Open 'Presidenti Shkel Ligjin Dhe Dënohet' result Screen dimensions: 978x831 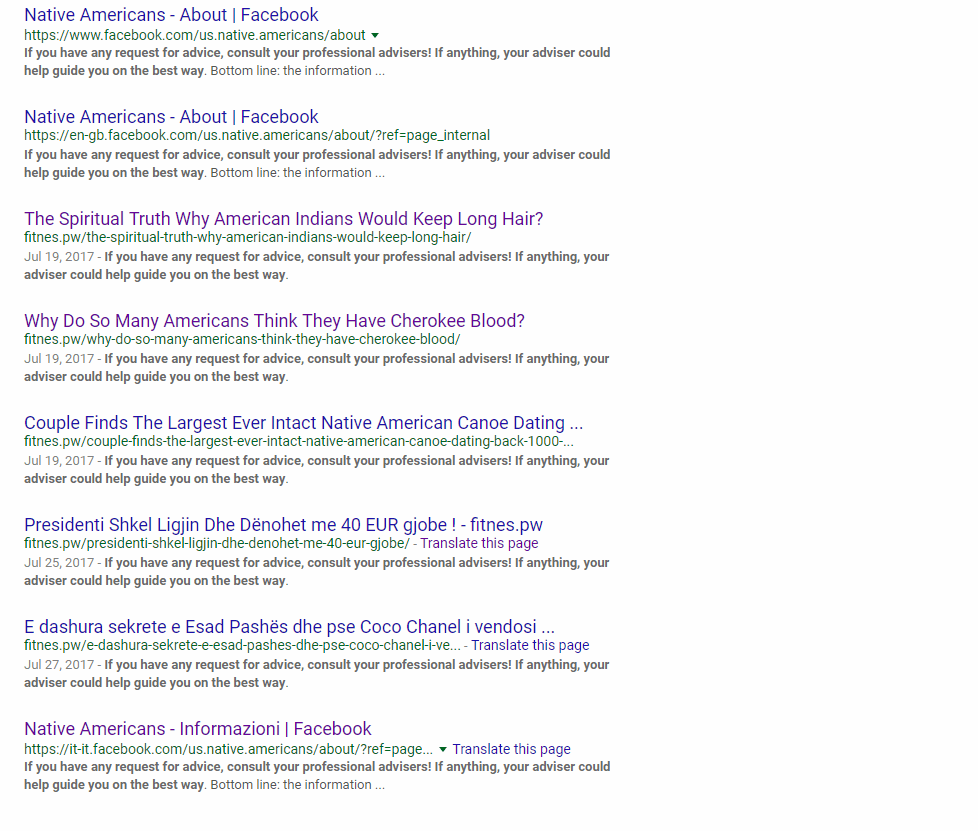(283, 525)
